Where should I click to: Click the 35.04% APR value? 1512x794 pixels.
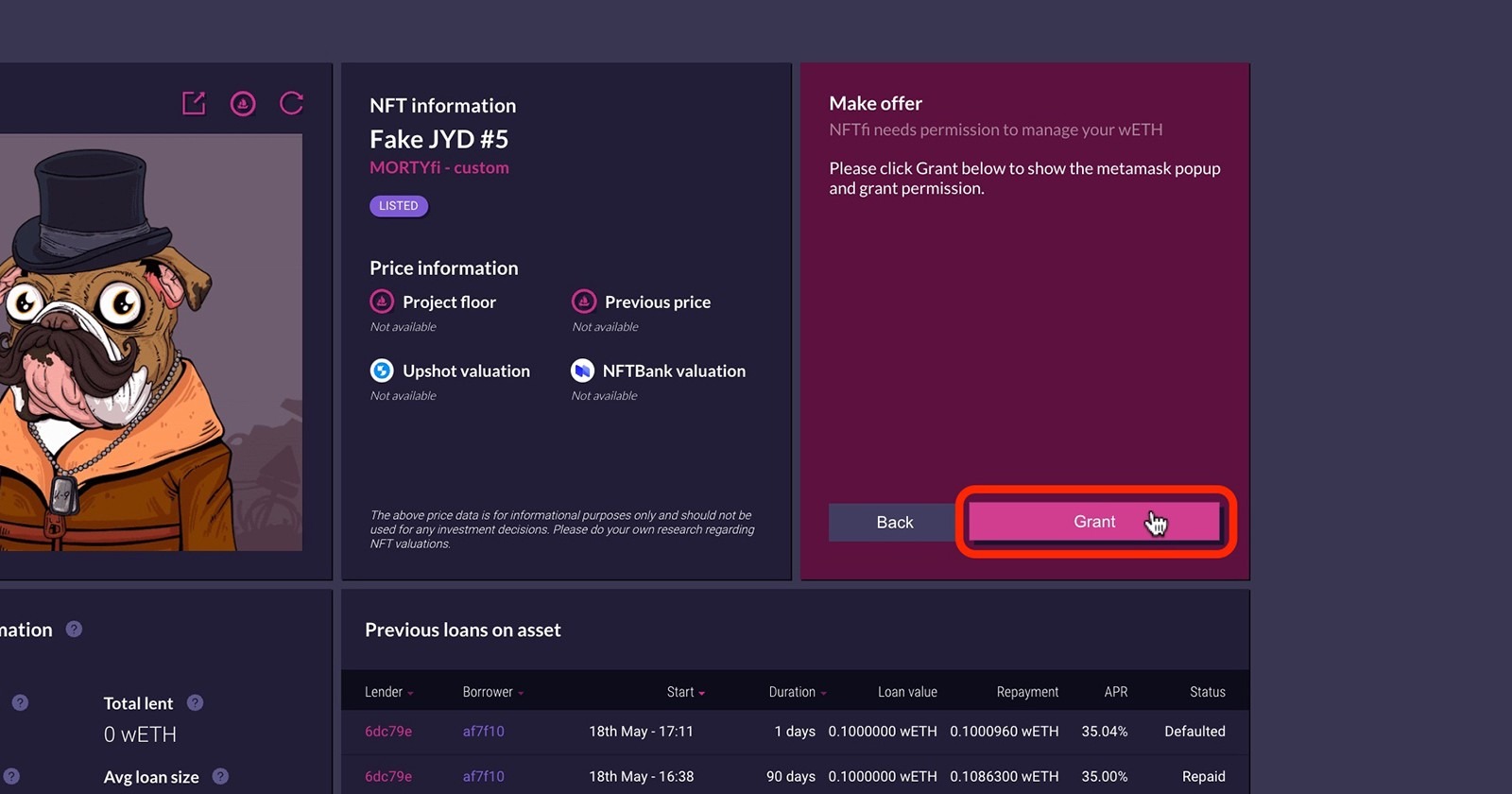point(1105,732)
